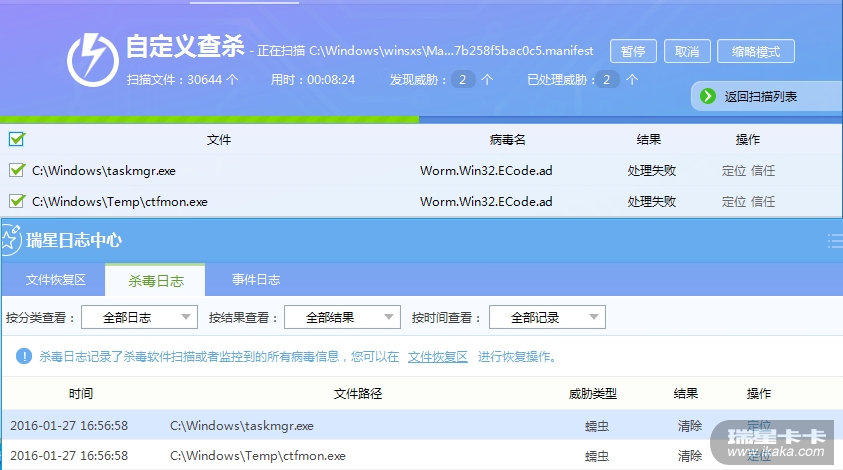
Task: Click 处理失败 result for ctfmon.exe
Action: (651, 202)
